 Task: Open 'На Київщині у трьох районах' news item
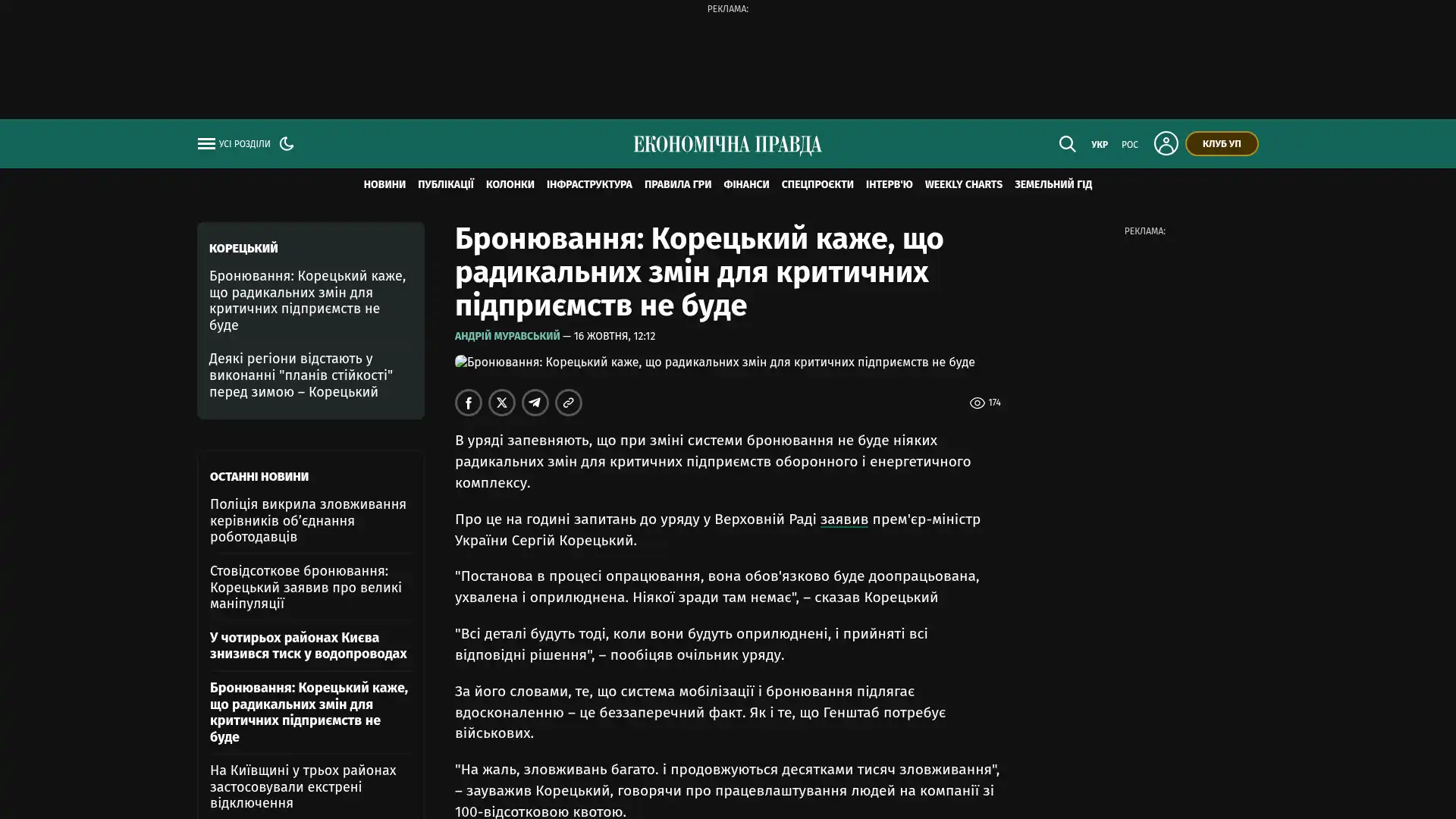click(303, 787)
